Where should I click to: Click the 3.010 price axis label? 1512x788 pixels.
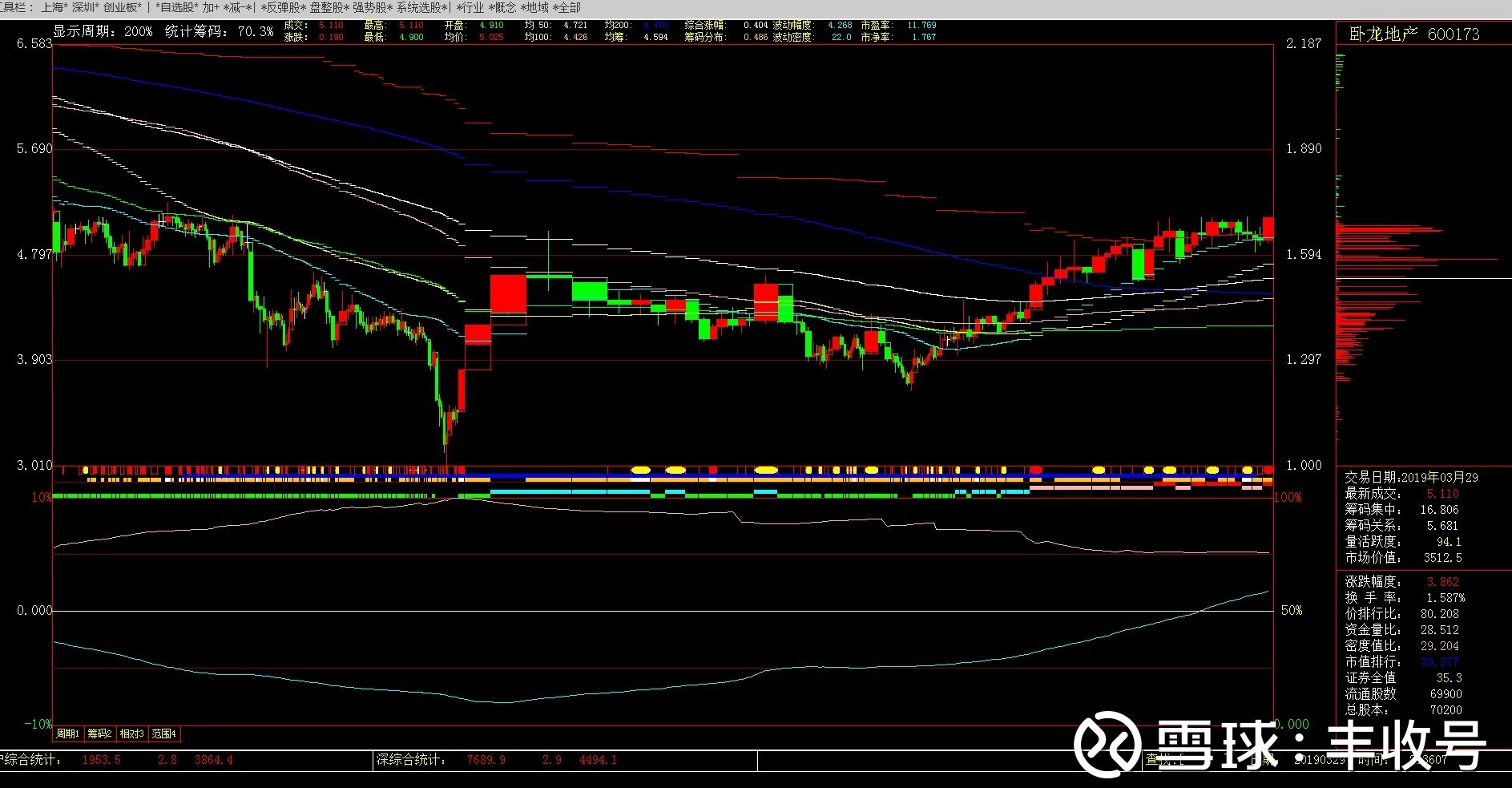click(x=34, y=465)
